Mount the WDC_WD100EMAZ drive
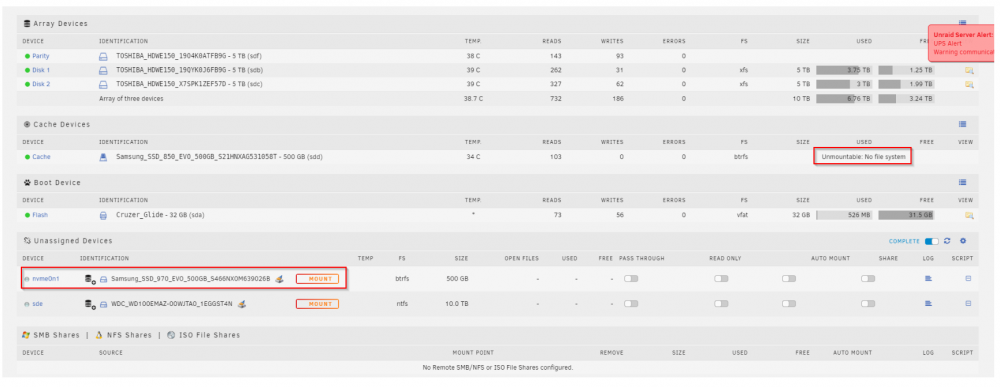Viewport: 1000px width, 387px height. [x=317, y=303]
